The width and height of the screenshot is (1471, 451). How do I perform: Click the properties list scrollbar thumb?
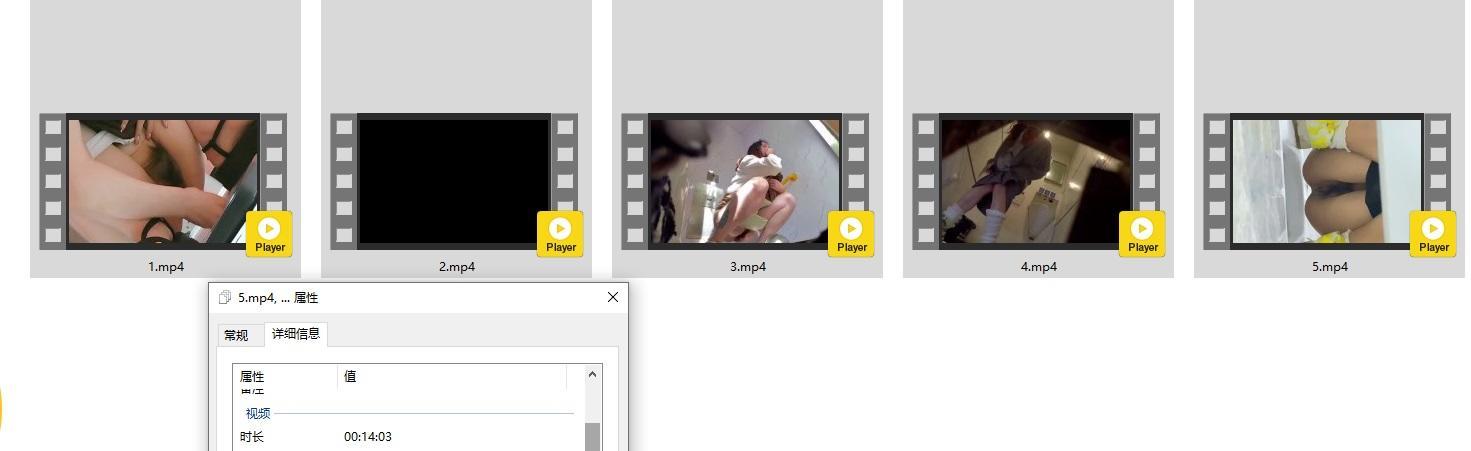click(592, 436)
